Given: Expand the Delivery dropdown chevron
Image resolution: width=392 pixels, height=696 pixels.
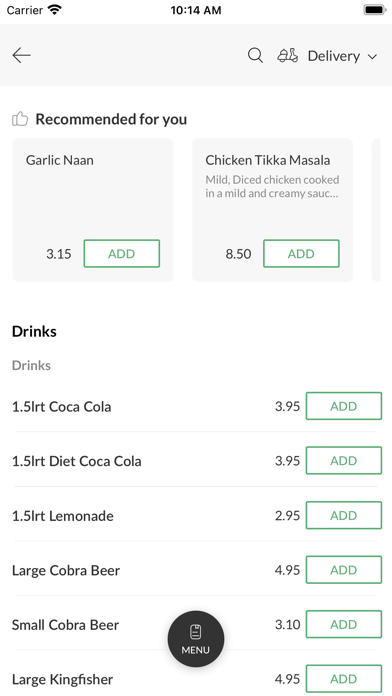Looking at the screenshot, I should click(x=372, y=56).
